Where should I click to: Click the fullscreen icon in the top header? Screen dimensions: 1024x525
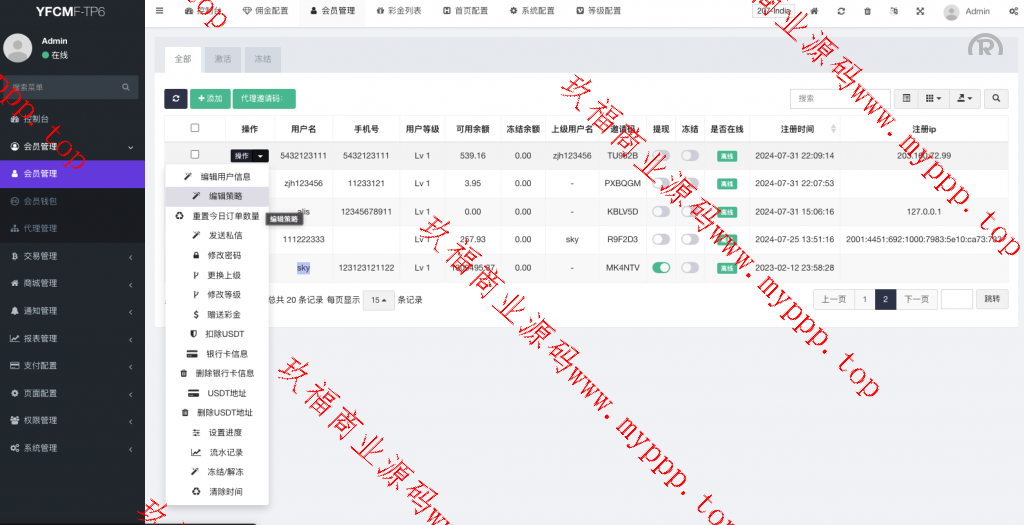[x=920, y=11]
